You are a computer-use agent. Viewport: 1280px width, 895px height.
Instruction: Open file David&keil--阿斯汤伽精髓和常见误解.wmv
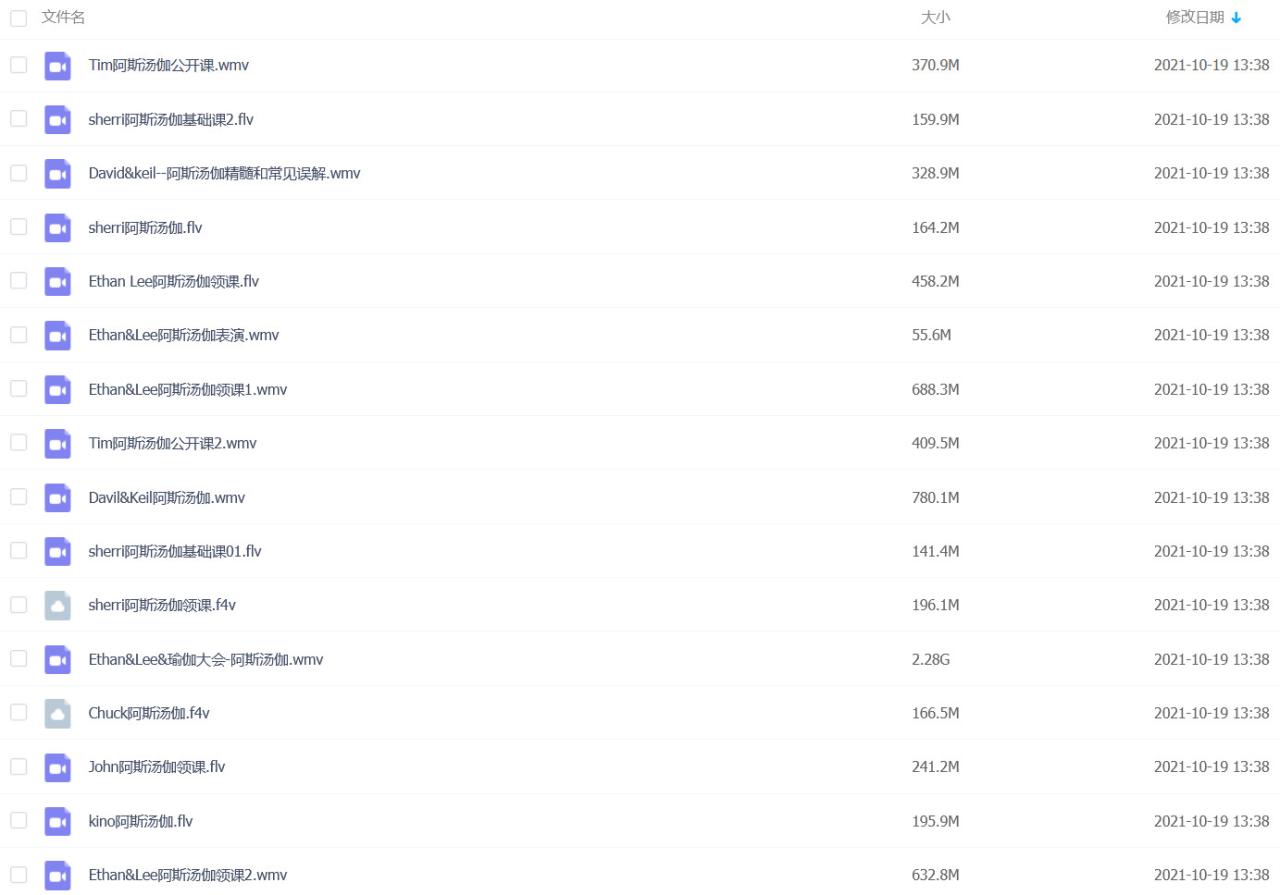pyautogui.click(x=224, y=174)
